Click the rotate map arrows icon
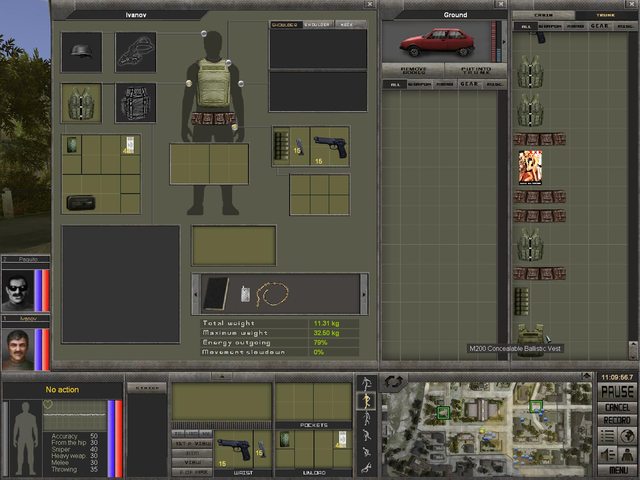640x480 pixels. click(393, 382)
